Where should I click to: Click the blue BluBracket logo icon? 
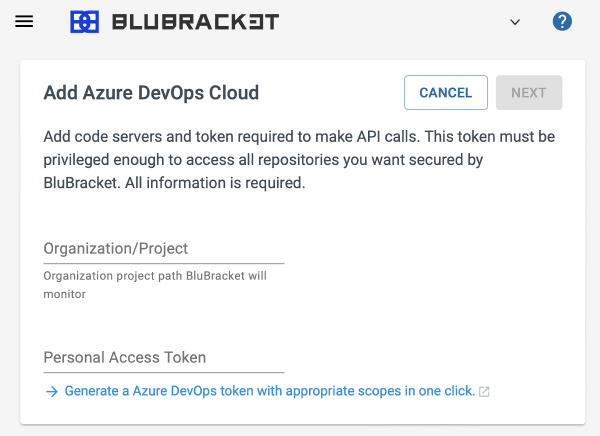click(85, 21)
